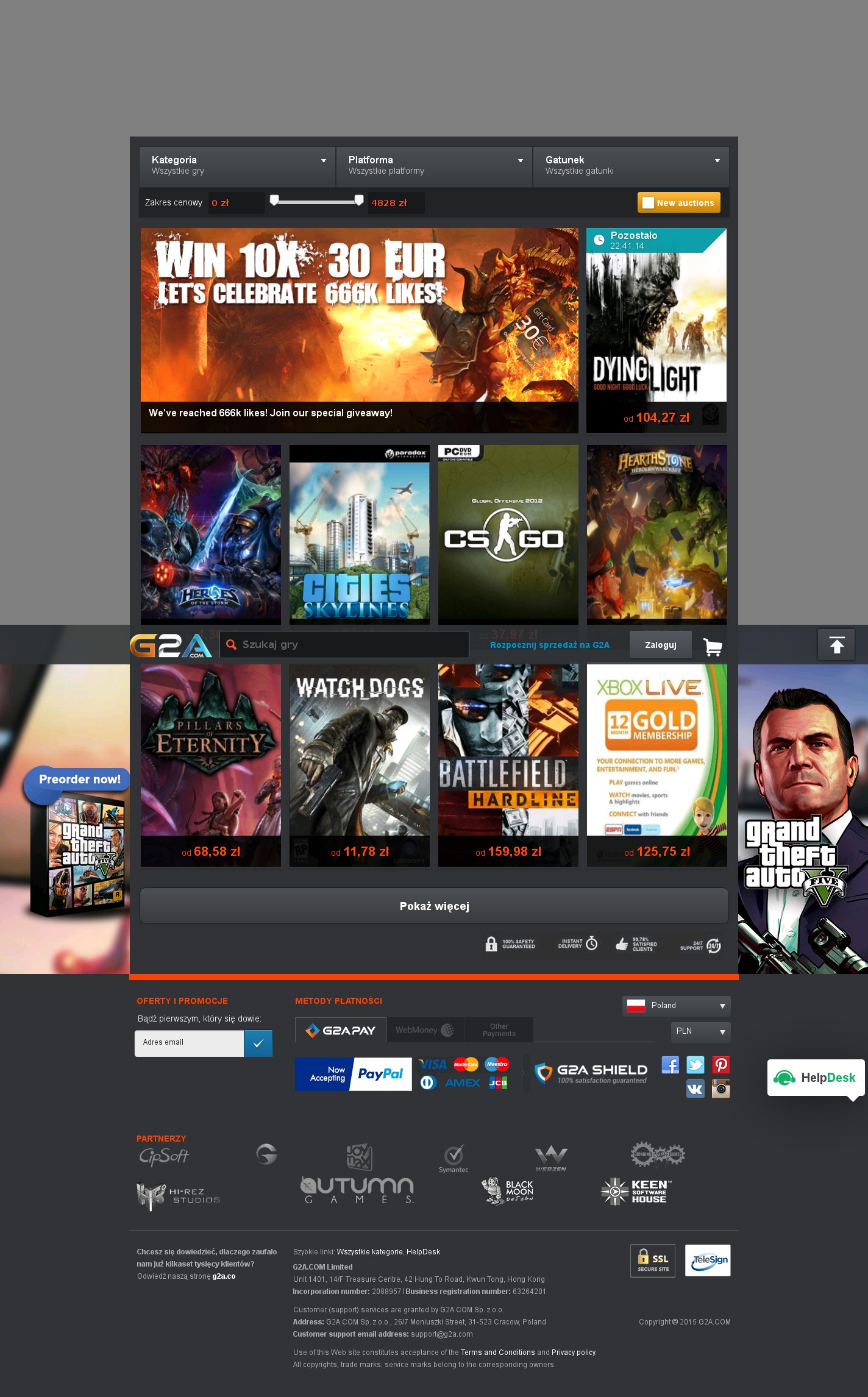
Task: Open the Poland country selector
Action: pos(676,1006)
